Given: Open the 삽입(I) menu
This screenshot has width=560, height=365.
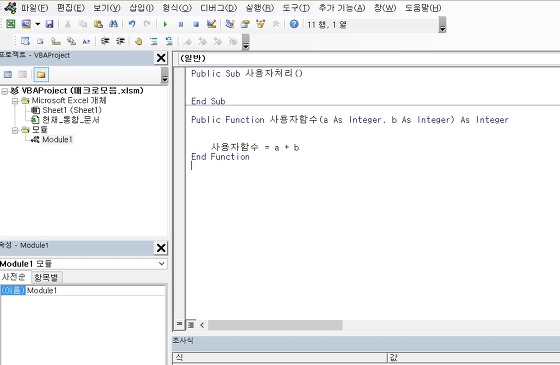Looking at the screenshot, I should 141,8.
